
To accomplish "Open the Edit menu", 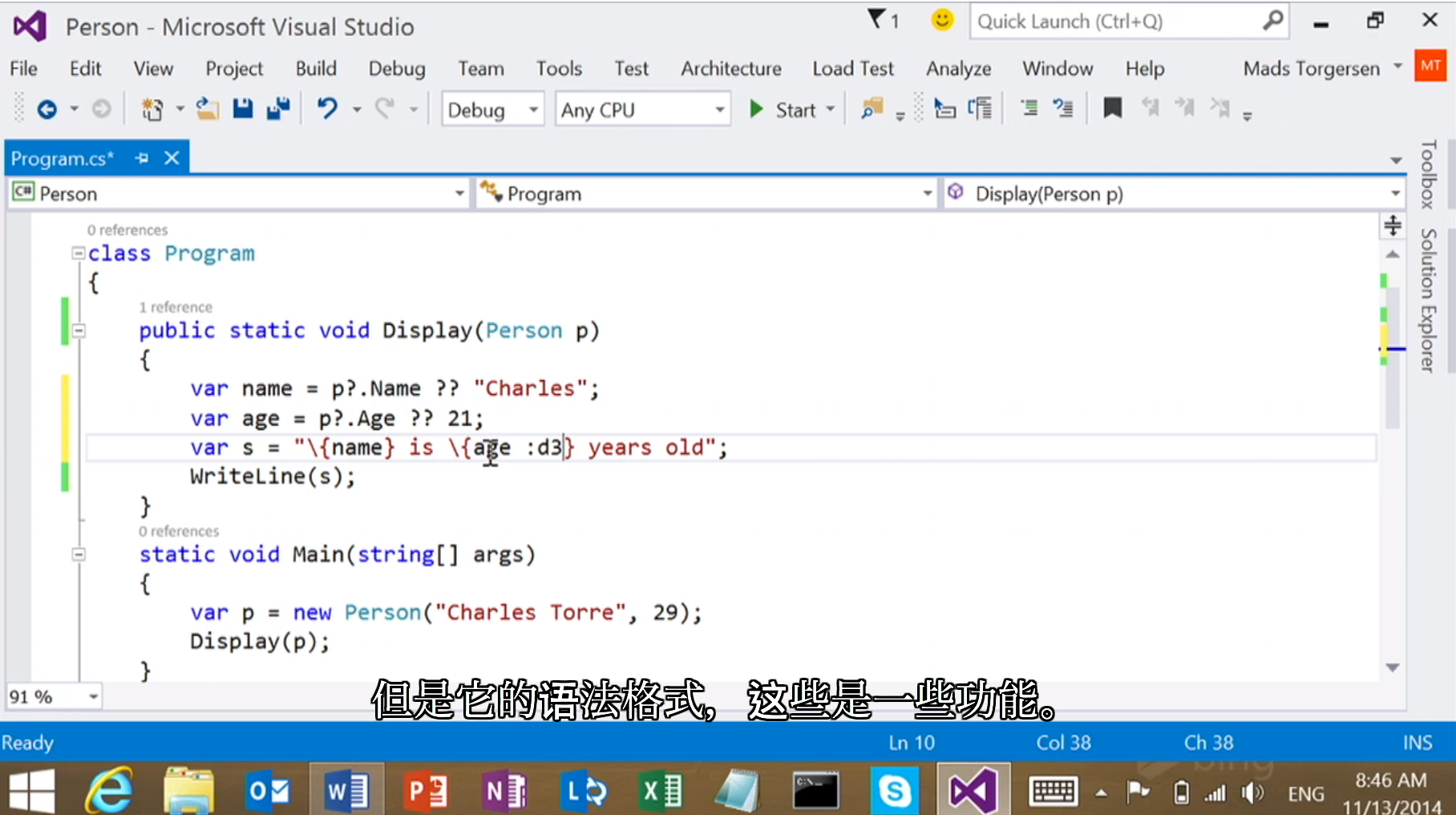I will tap(85, 68).
